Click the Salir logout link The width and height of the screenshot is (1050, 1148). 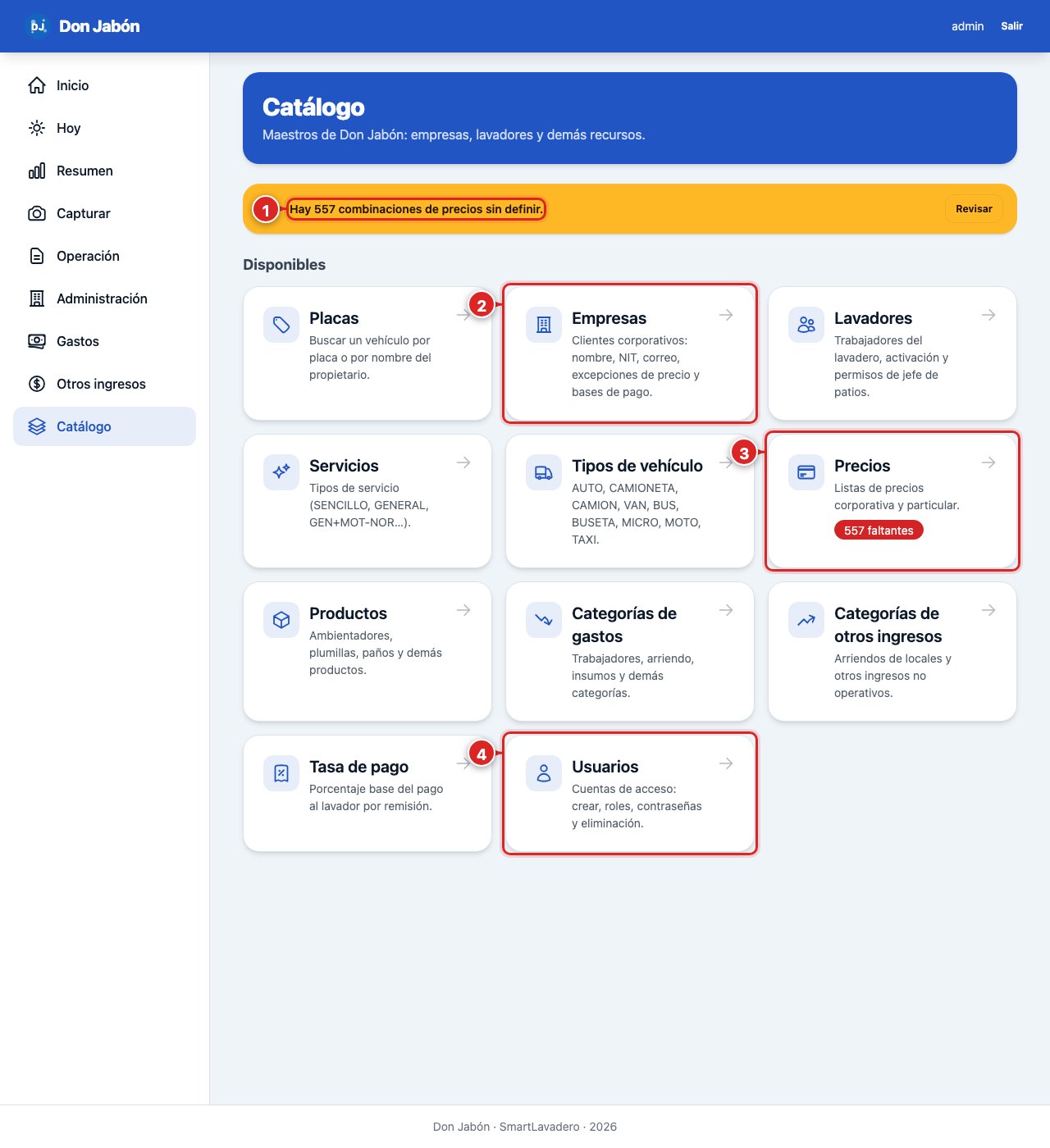[1011, 26]
